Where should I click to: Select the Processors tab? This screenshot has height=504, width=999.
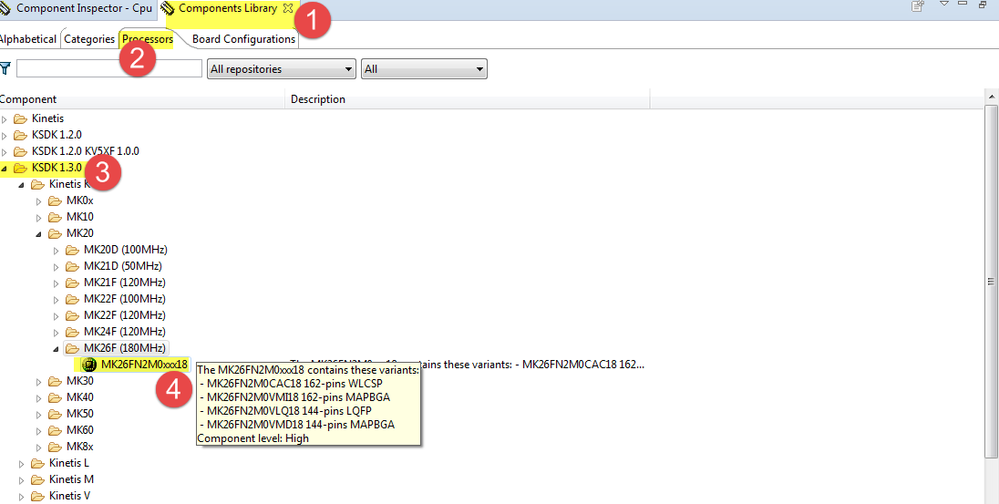point(147,39)
